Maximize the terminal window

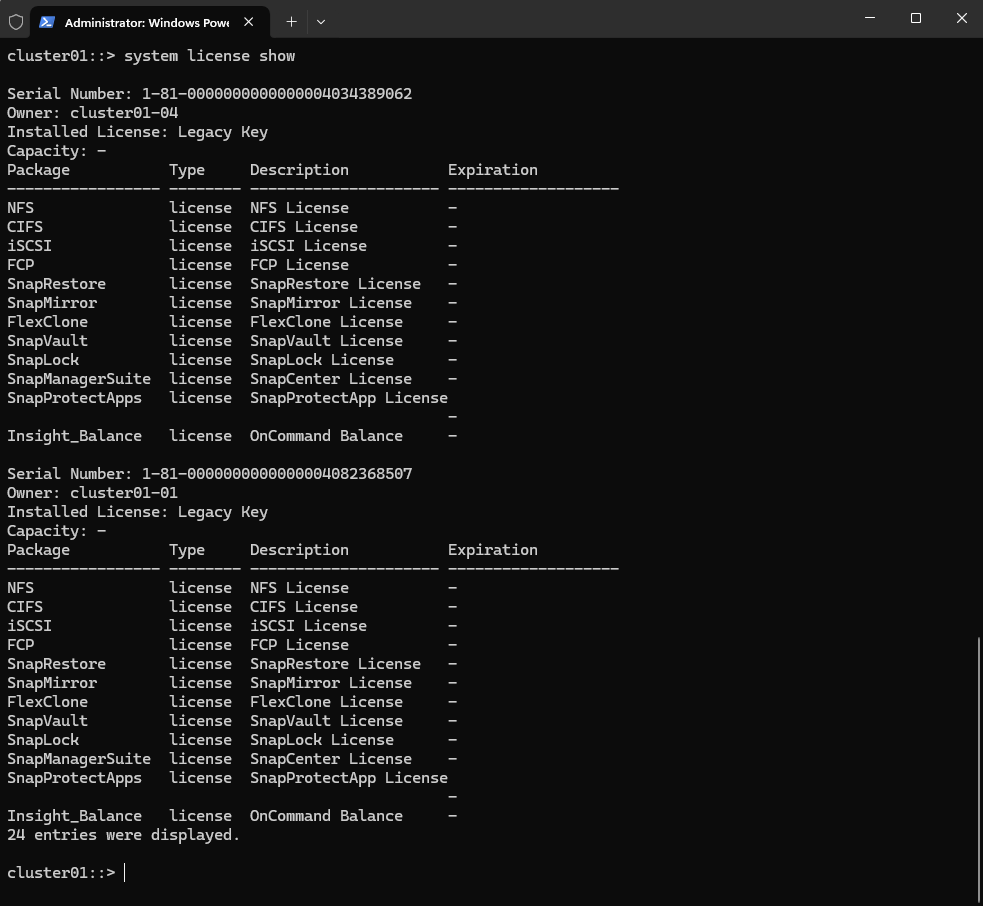coord(916,18)
